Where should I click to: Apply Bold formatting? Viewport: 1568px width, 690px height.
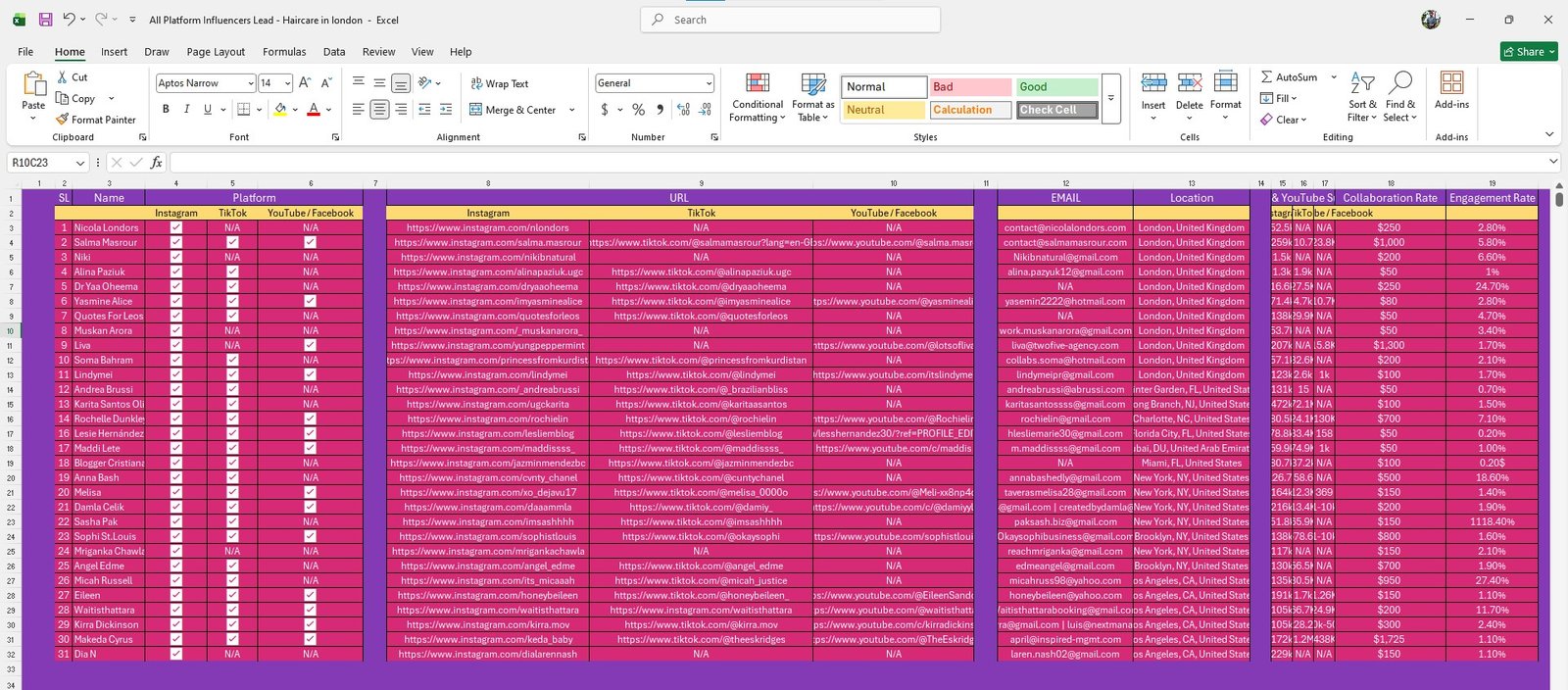(166, 110)
